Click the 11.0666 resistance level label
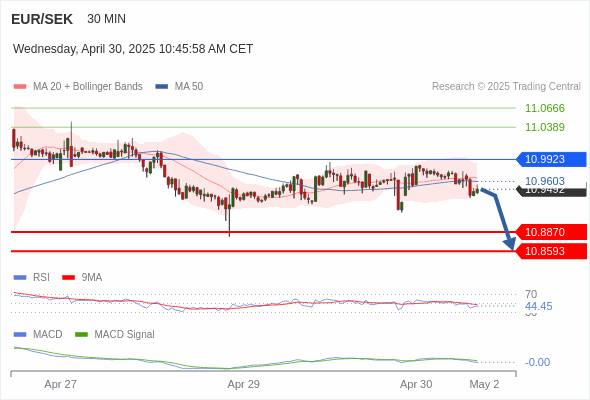The width and height of the screenshot is (590, 400). coord(545,108)
